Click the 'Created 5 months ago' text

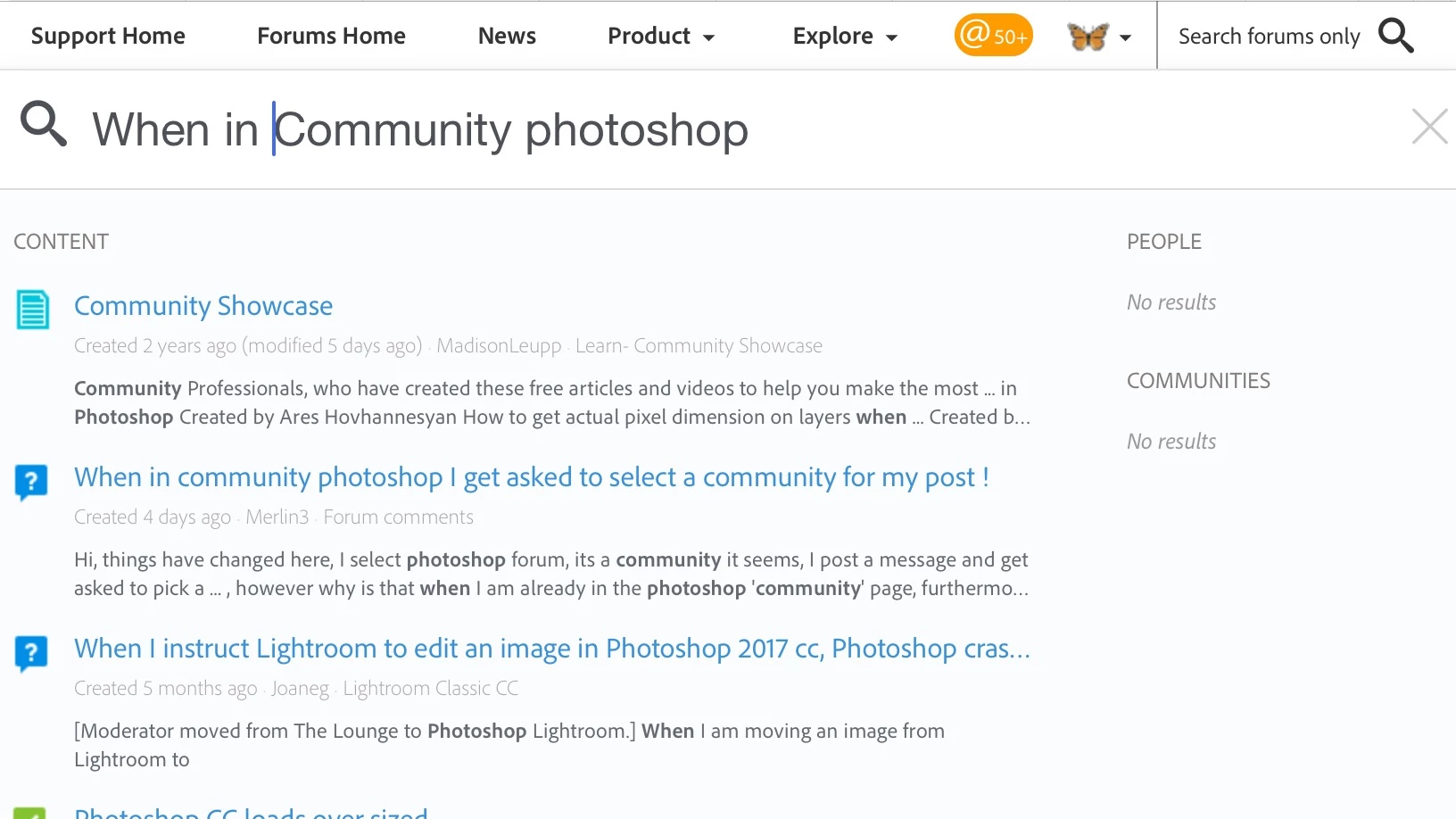tap(165, 689)
